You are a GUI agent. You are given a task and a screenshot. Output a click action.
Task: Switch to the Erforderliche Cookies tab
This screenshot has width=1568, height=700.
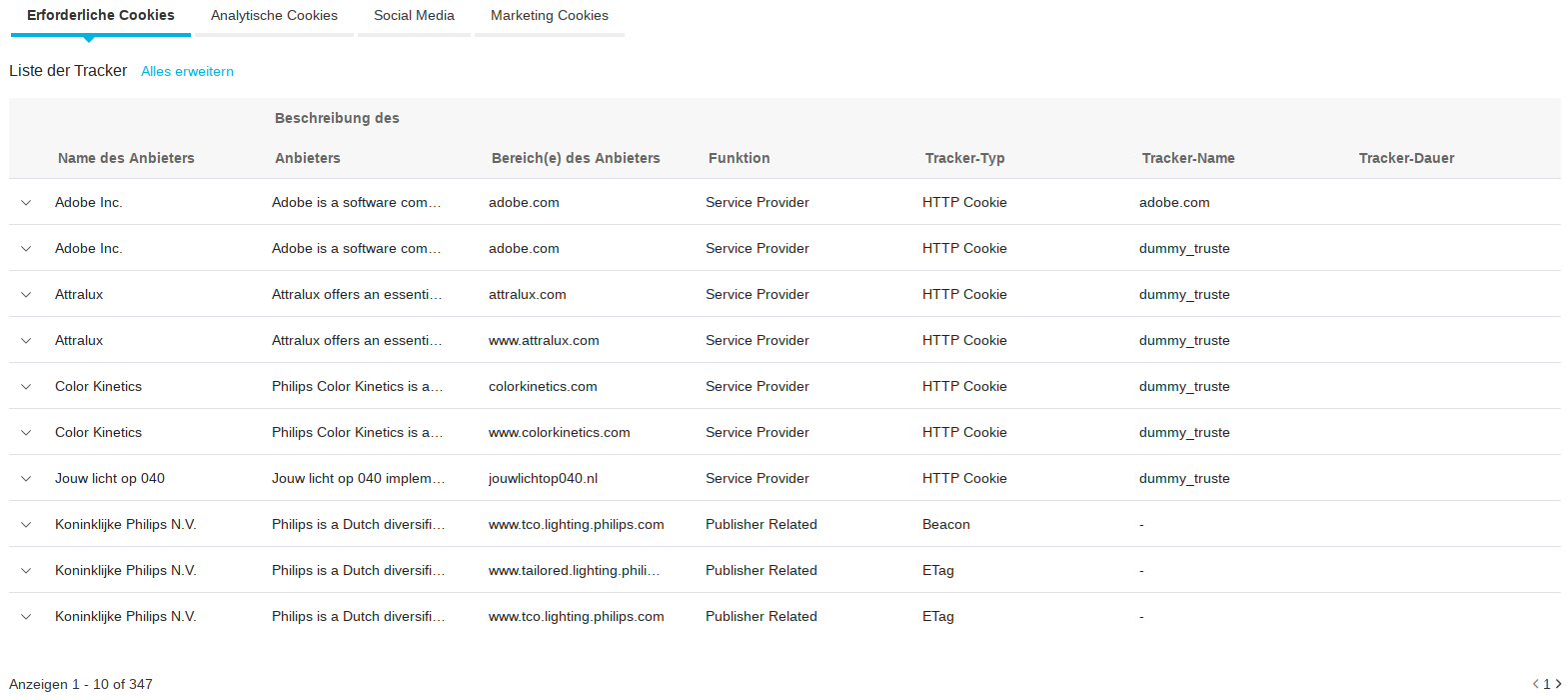pos(101,16)
